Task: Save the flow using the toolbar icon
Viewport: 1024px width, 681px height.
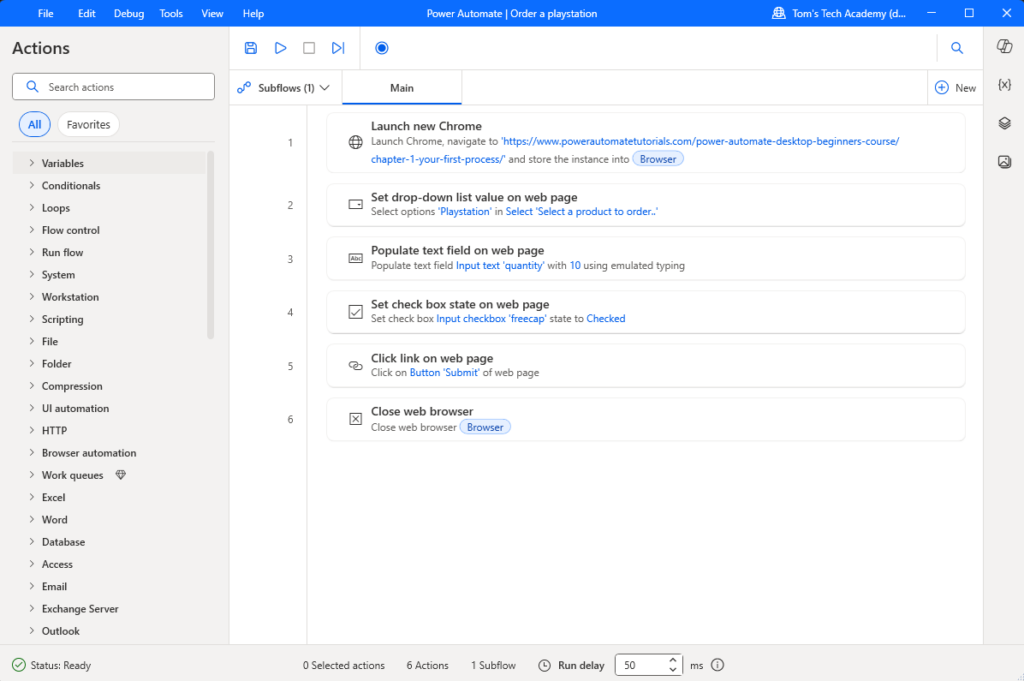Action: (251, 48)
